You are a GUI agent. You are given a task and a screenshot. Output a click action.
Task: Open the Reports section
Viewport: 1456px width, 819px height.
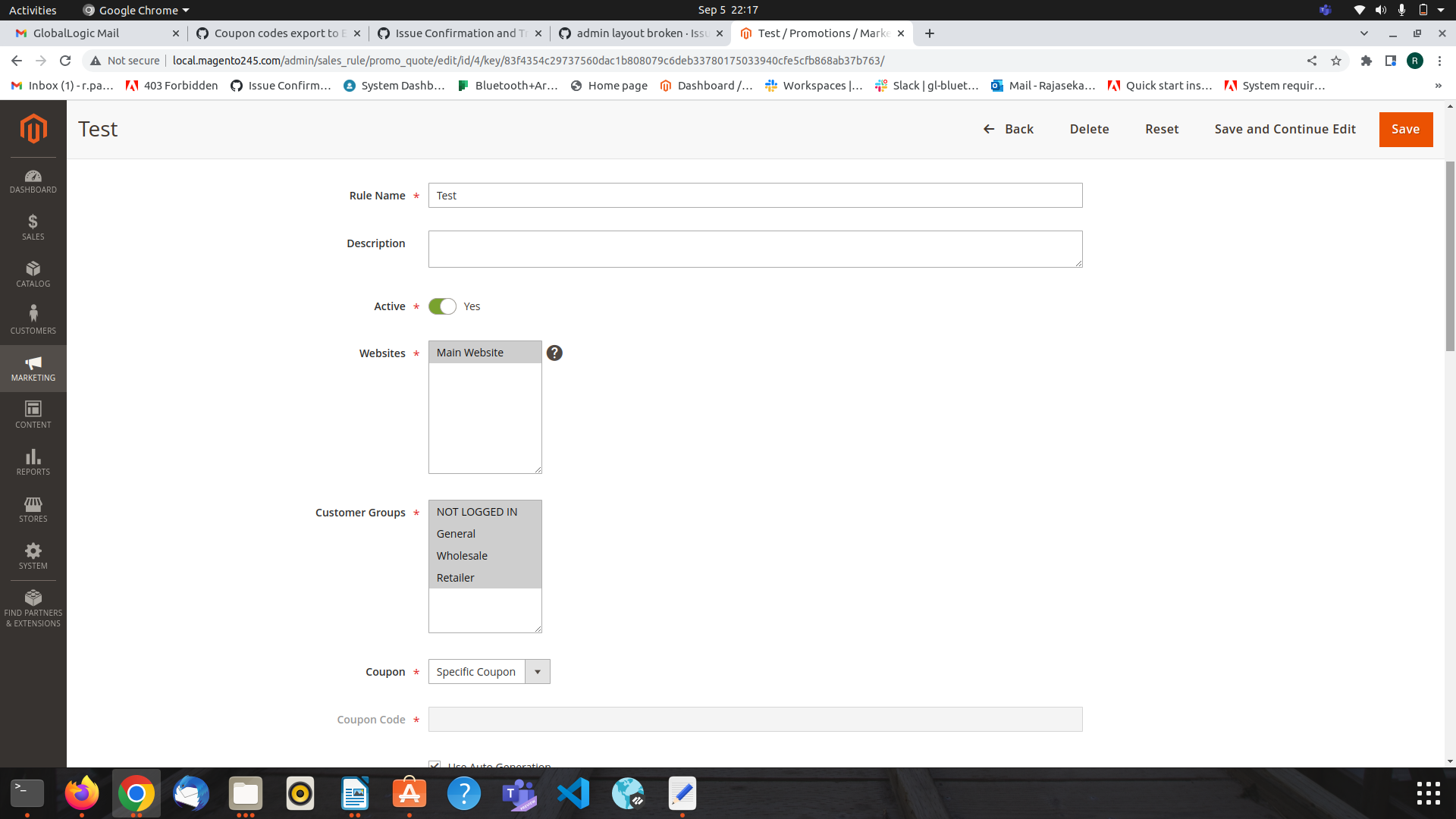pos(33,461)
